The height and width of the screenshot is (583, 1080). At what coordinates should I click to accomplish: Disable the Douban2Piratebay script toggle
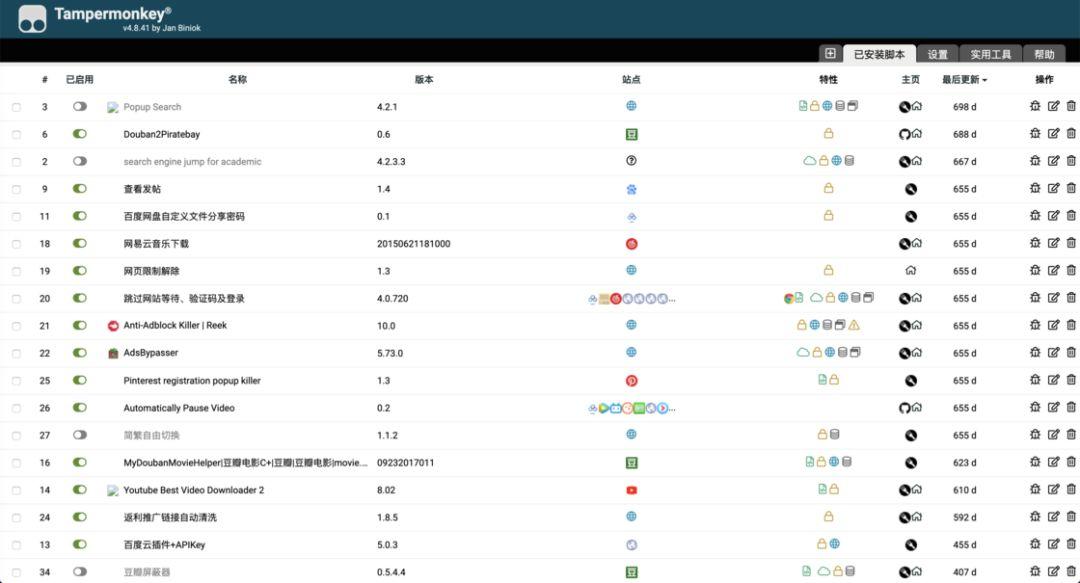[80, 134]
